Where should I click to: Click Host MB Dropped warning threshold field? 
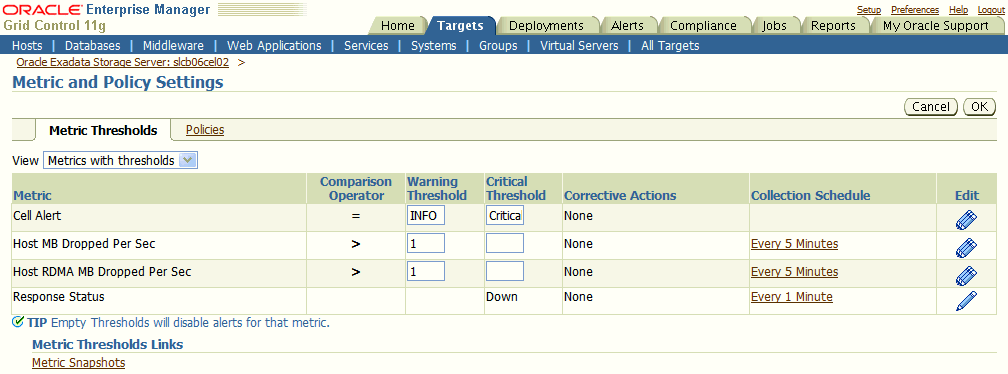click(x=426, y=243)
